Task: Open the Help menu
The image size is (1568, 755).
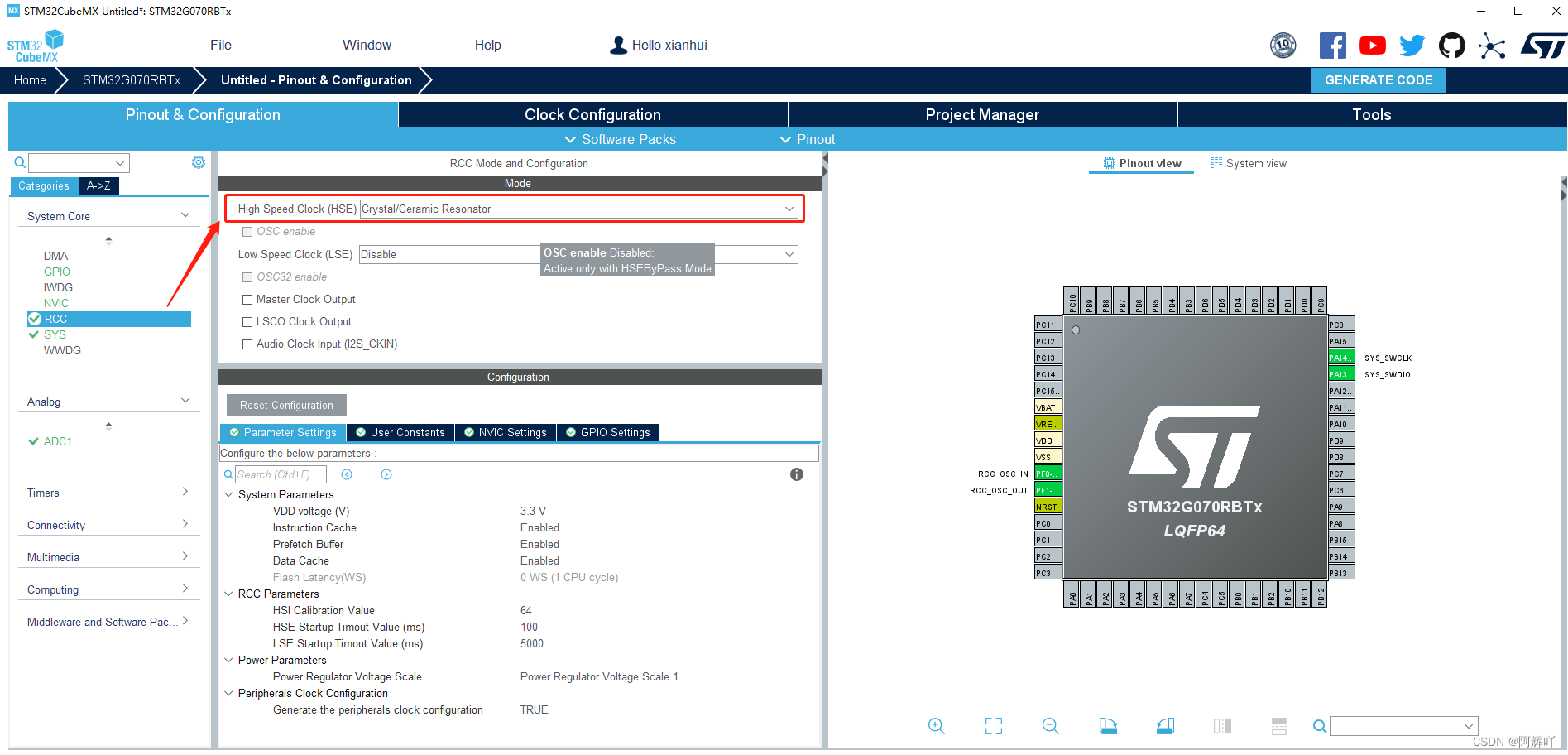Action: click(488, 46)
